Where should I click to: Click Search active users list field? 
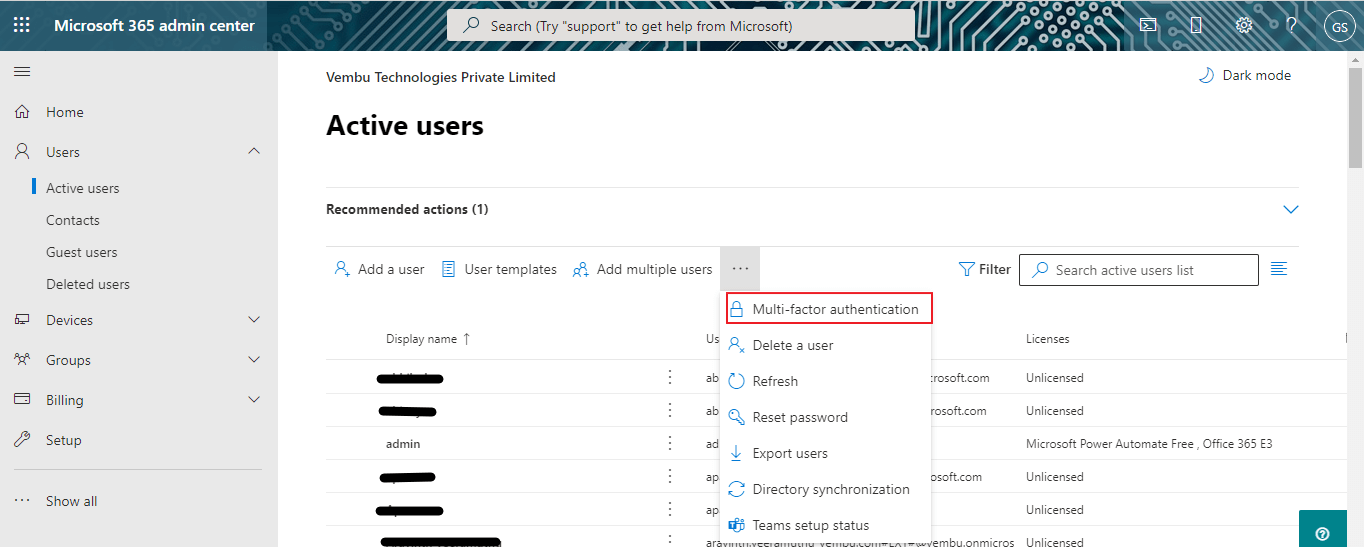coord(1139,270)
